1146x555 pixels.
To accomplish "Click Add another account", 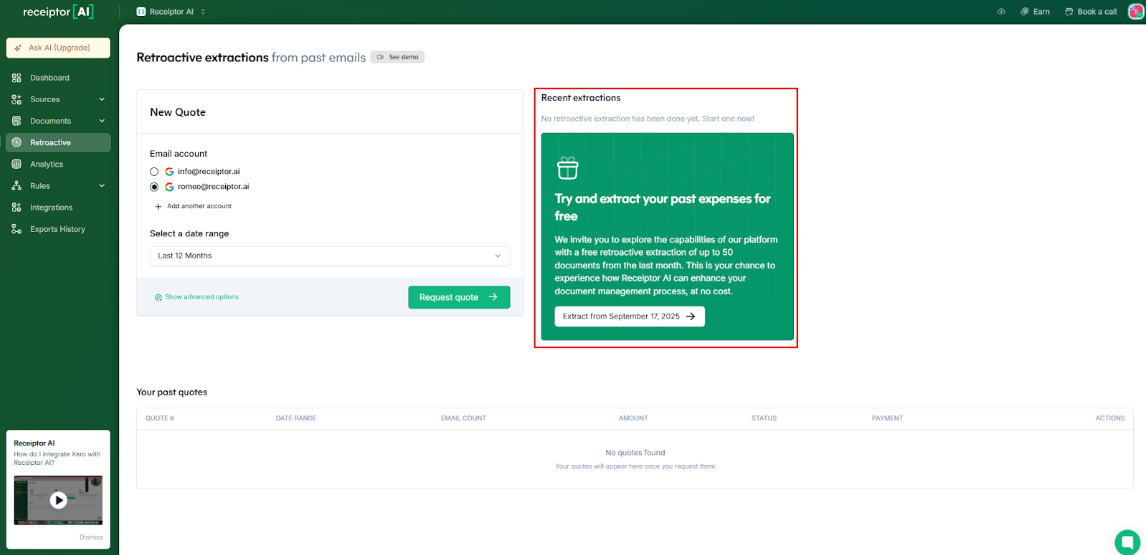I will click(x=193, y=206).
